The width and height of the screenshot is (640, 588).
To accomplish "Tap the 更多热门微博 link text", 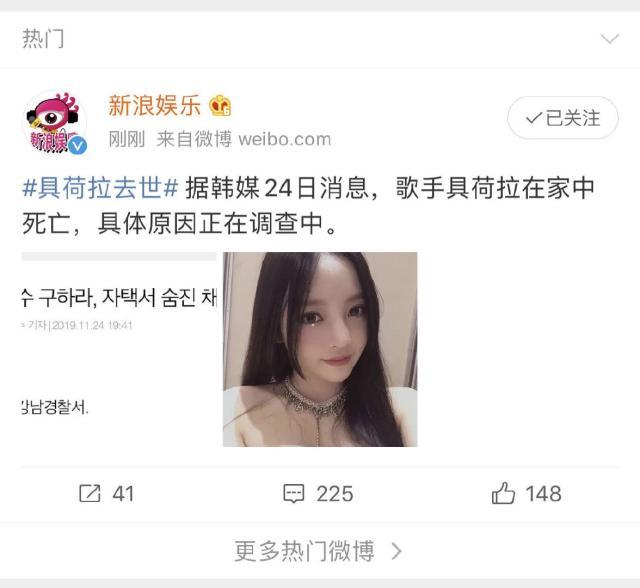I will (304, 551).
